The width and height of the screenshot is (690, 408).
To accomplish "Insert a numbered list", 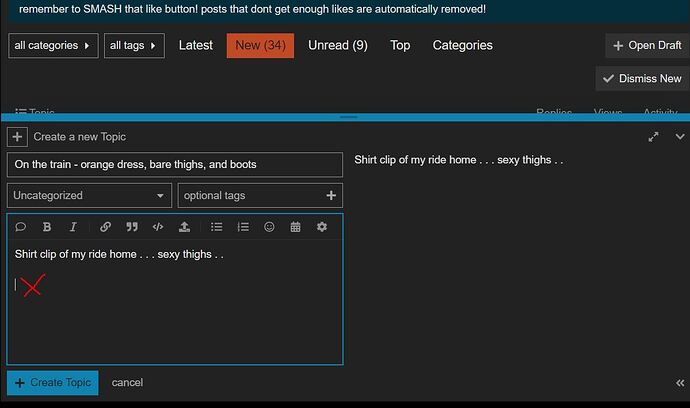I will pyautogui.click(x=243, y=227).
